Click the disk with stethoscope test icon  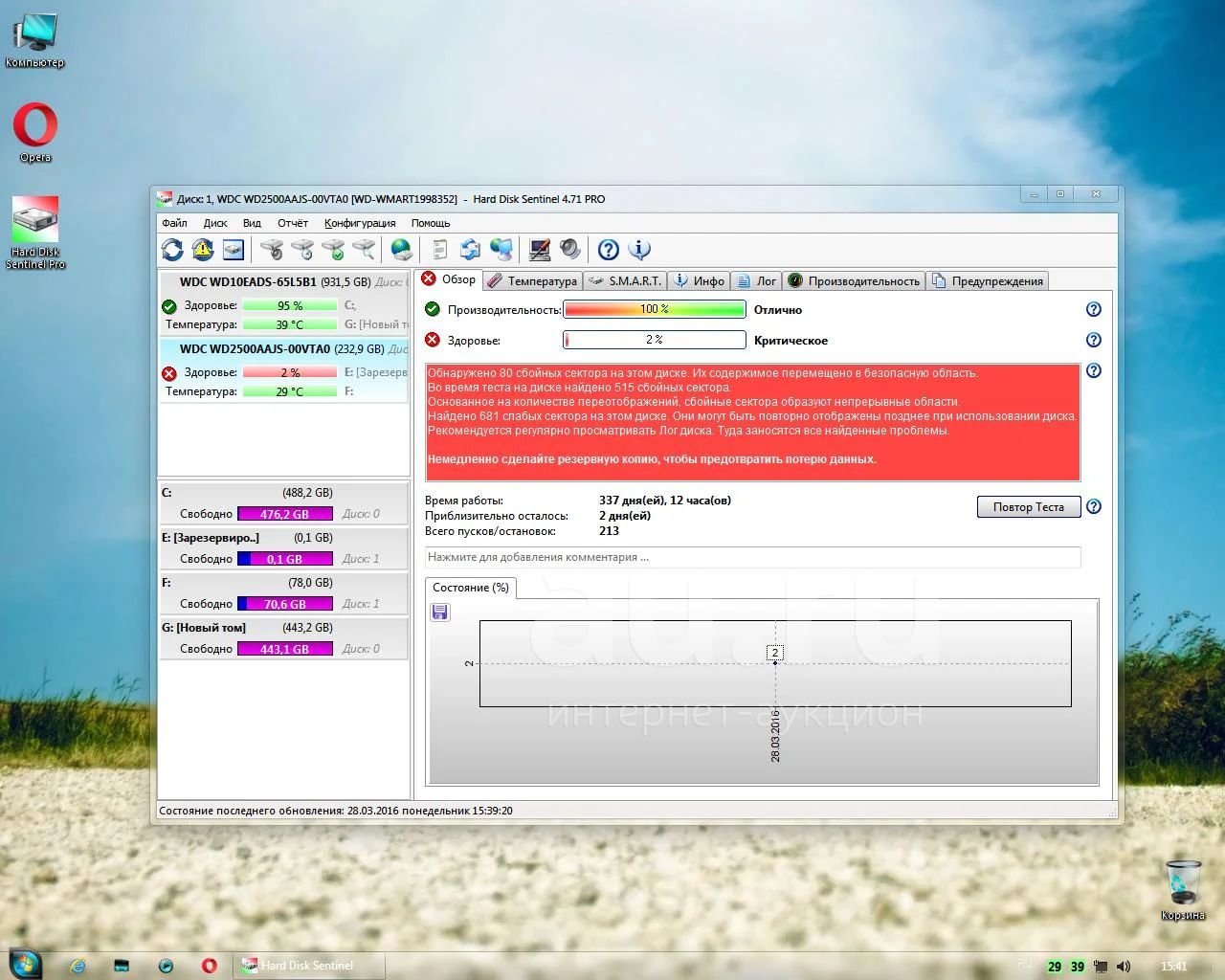pyautogui.click(x=272, y=250)
